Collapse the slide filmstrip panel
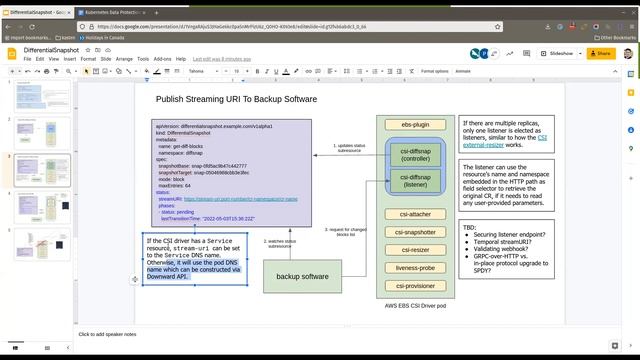This screenshot has width=640, height=360. (x=68, y=348)
